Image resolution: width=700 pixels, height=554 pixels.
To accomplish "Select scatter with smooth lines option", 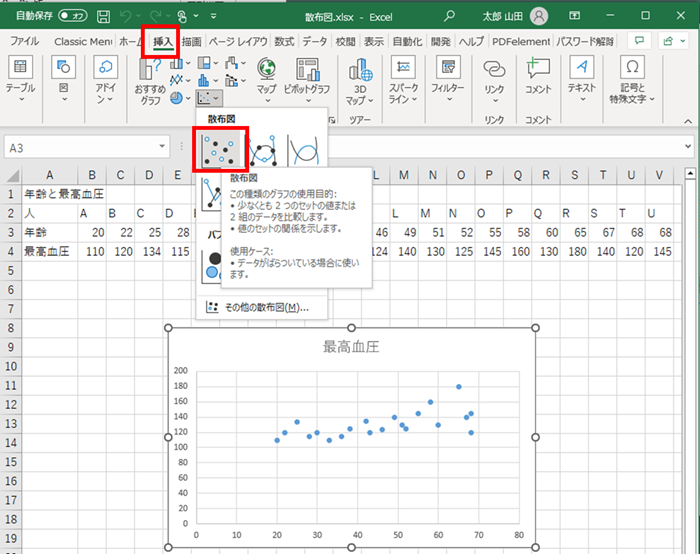I will point(304,150).
